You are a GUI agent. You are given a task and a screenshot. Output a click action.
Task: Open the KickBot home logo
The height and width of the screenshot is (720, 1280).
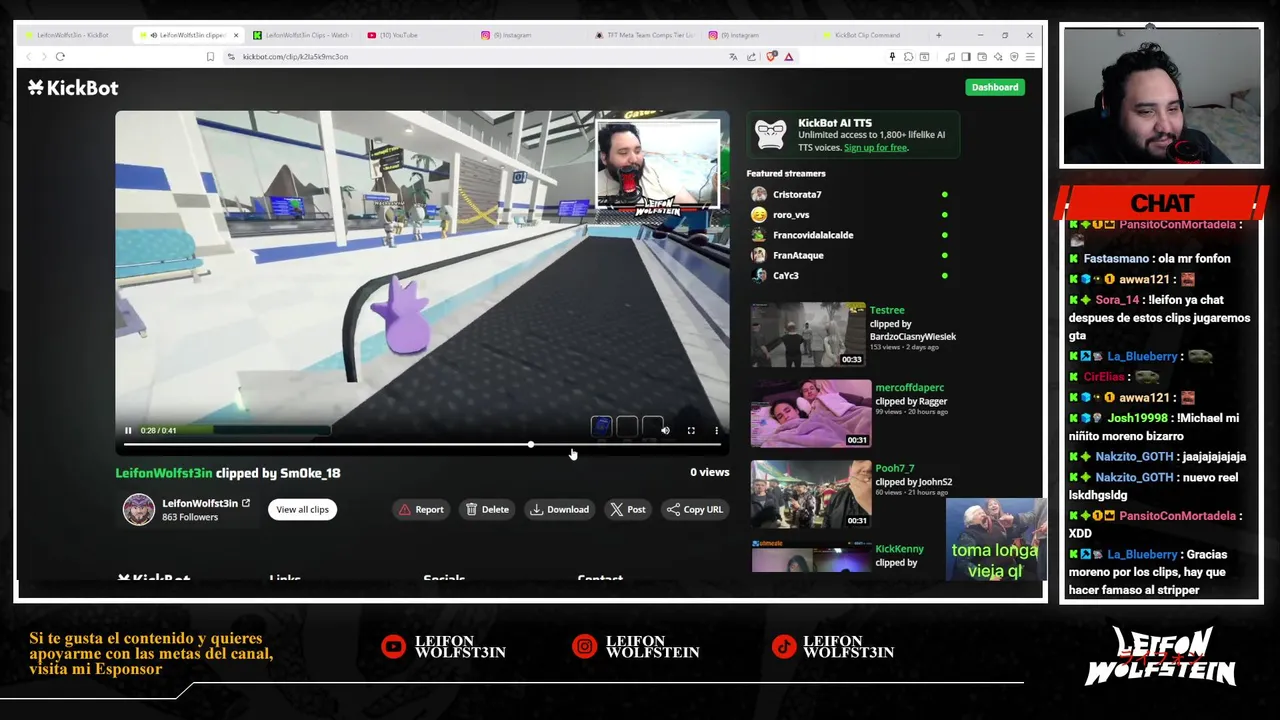pyautogui.click(x=73, y=88)
